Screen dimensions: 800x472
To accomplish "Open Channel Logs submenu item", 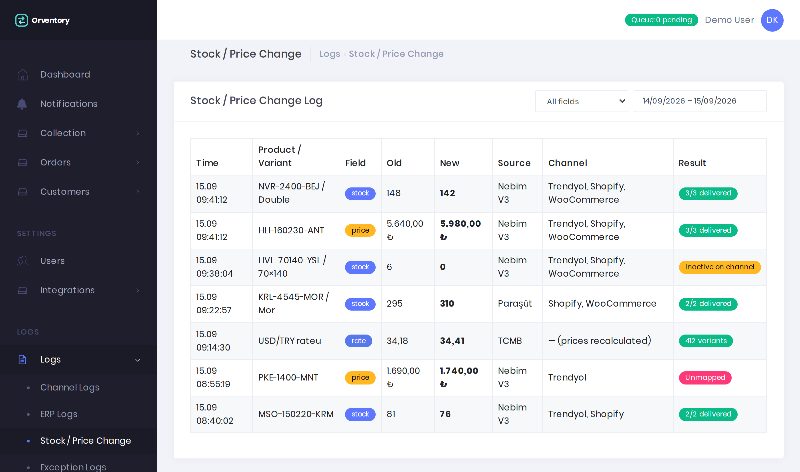I will pyautogui.click(x=70, y=388).
